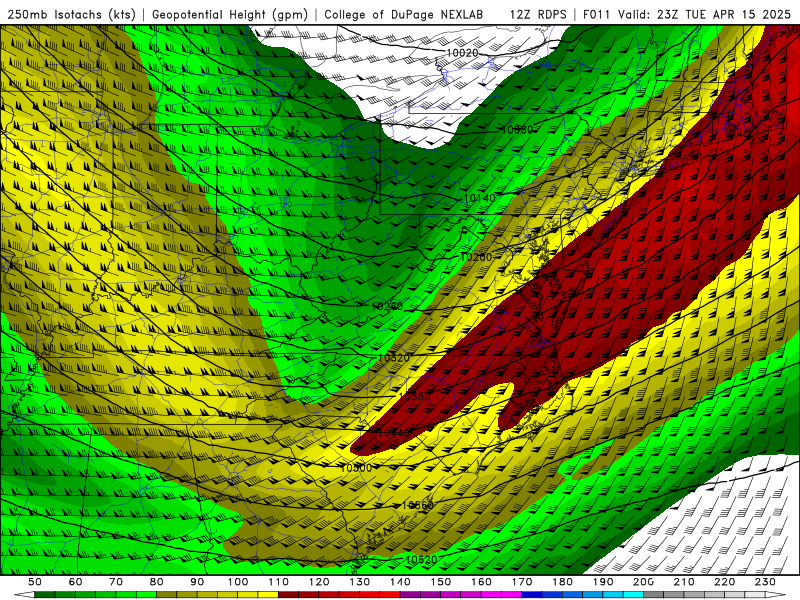The height and width of the screenshot is (600, 800).
Task: Click the 10200 height contour label
Action: [476, 257]
